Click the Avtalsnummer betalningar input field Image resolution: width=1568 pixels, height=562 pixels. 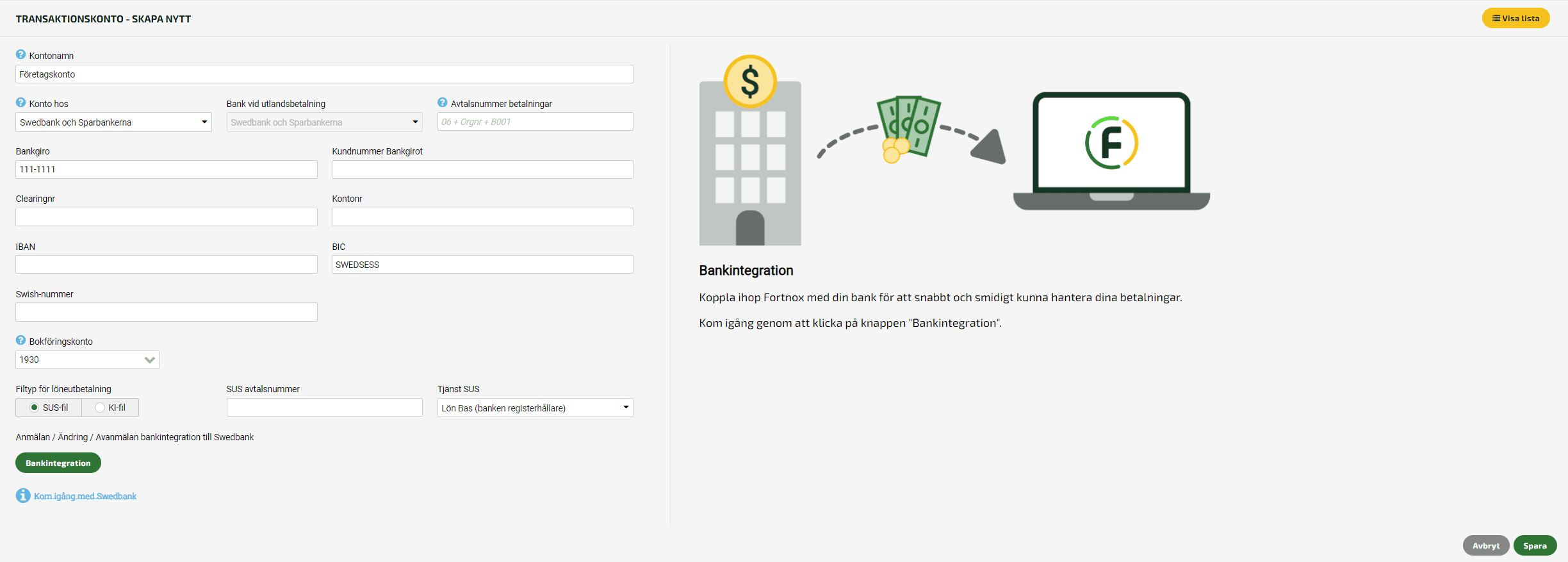pyautogui.click(x=535, y=122)
